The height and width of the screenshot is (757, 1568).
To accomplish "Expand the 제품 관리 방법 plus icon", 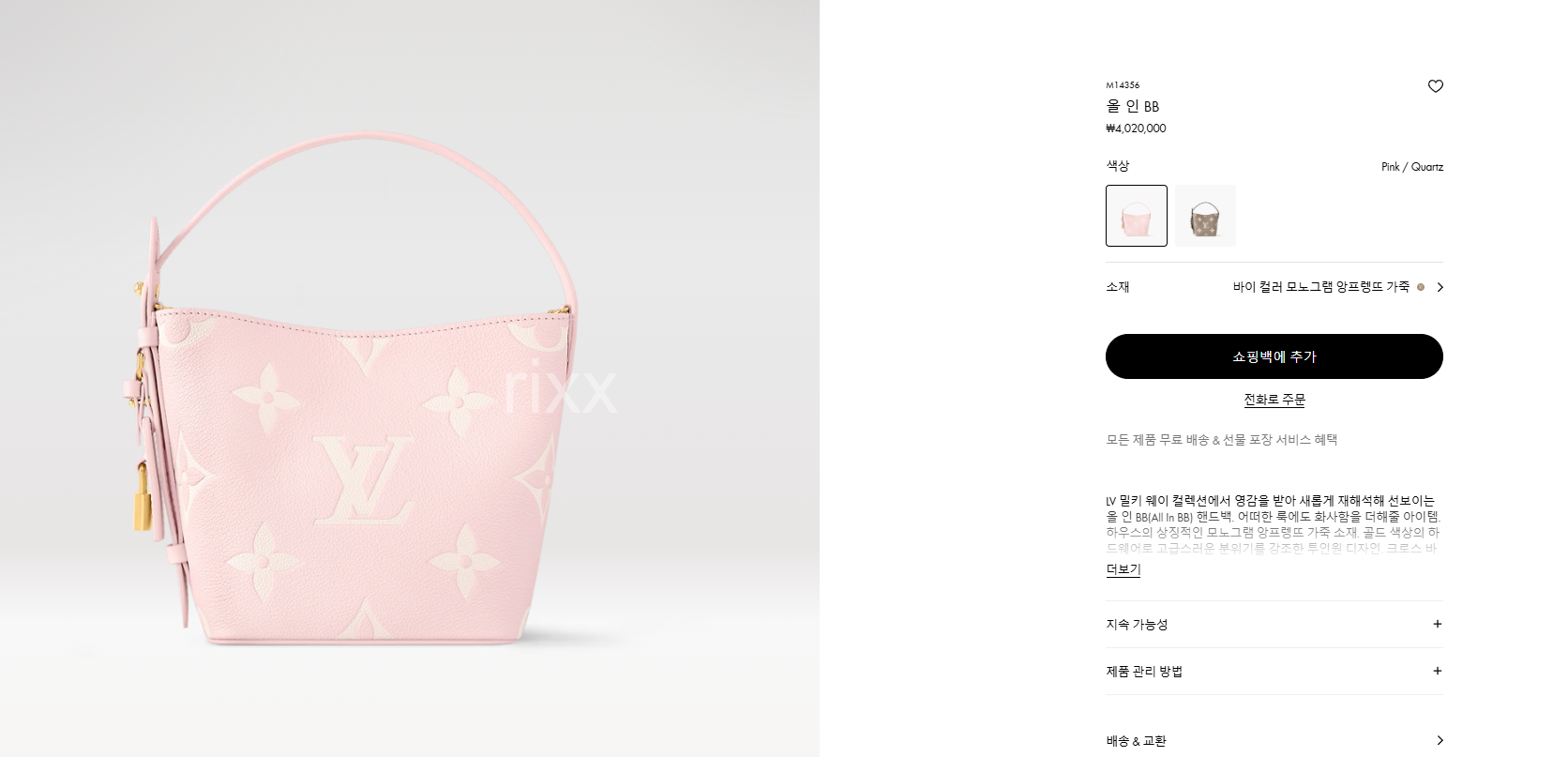I will 1437,671.
